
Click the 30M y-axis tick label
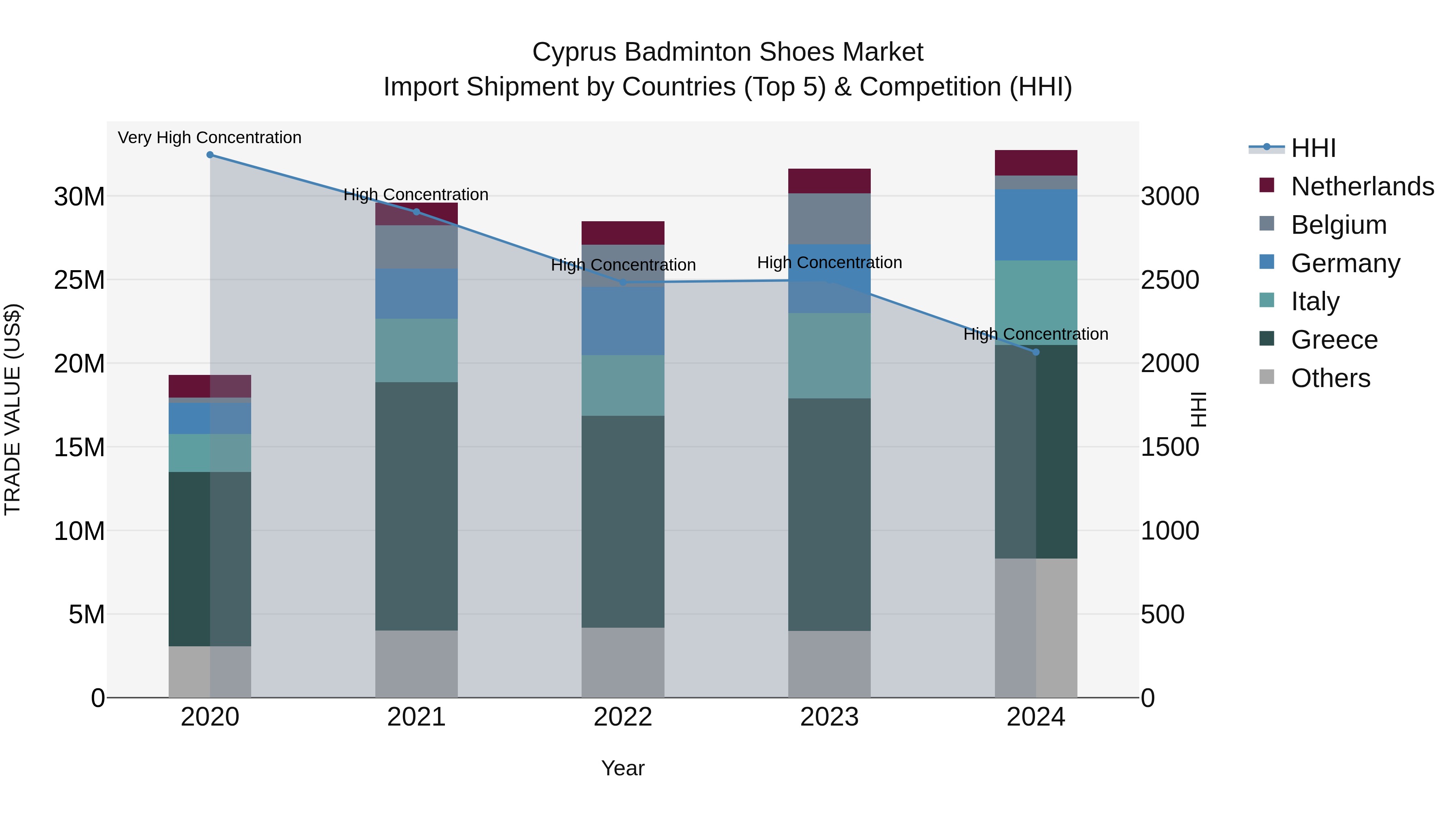[x=80, y=197]
